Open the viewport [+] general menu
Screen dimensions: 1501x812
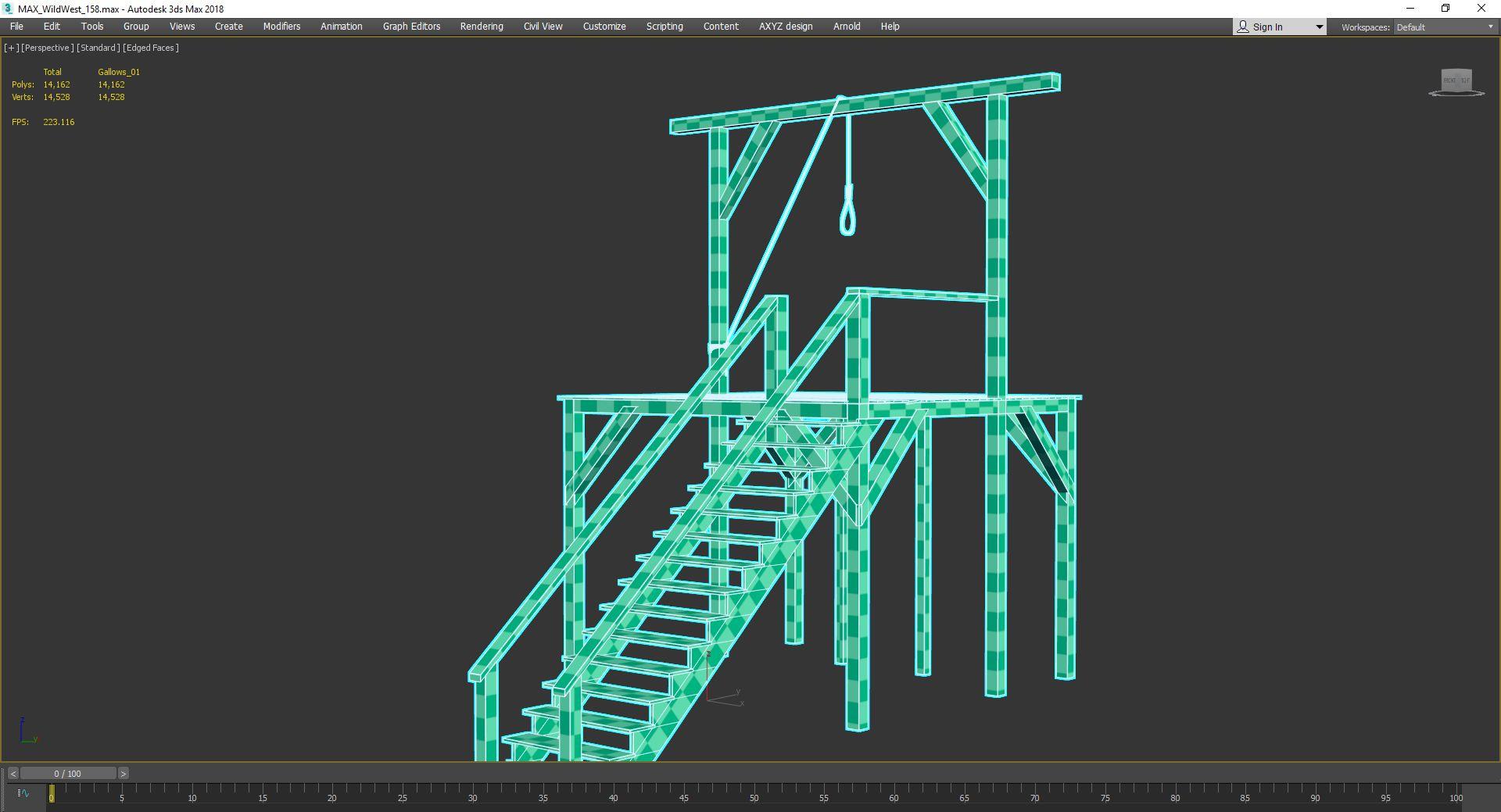click(x=11, y=48)
